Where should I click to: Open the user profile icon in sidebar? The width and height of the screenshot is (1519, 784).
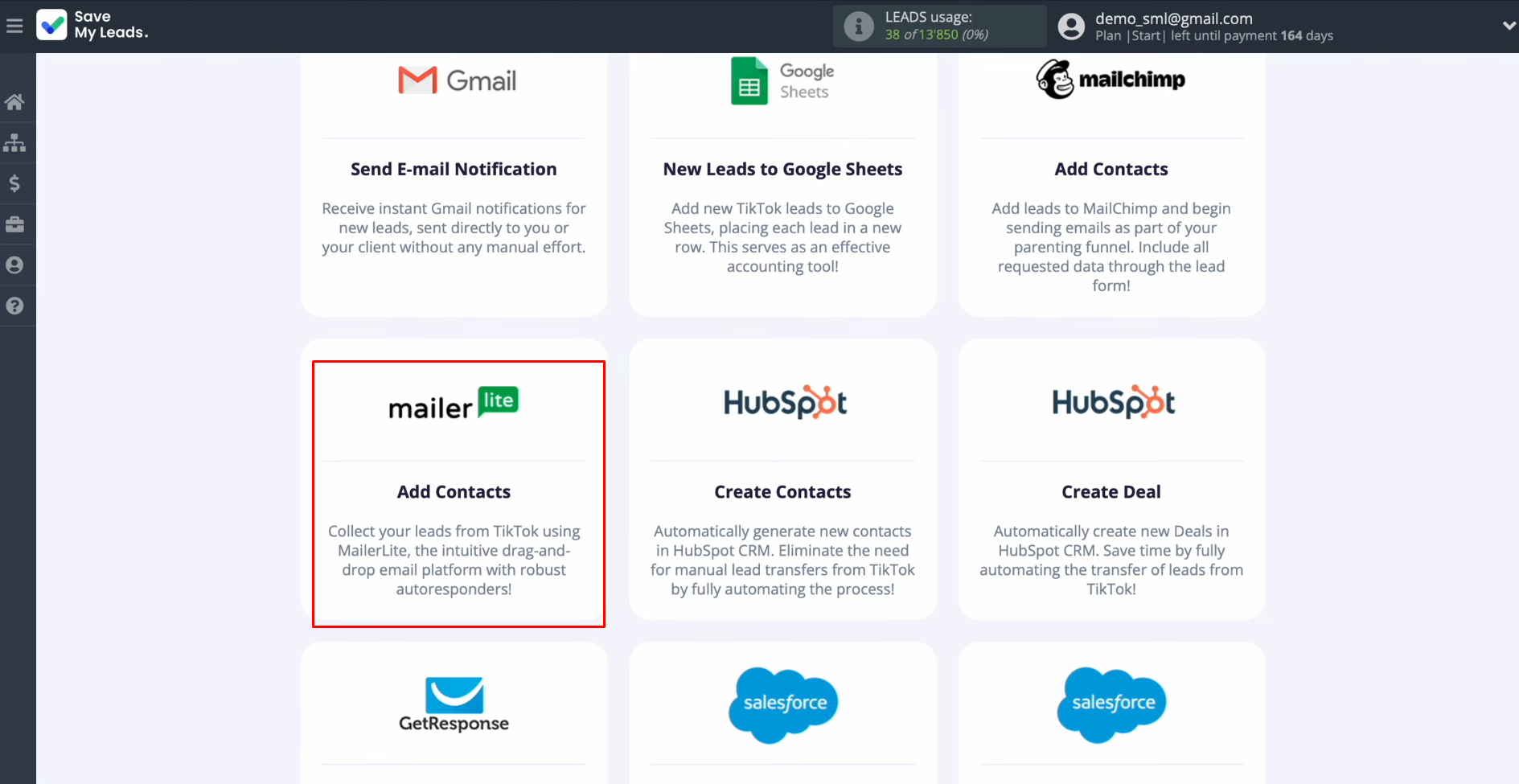pyautogui.click(x=14, y=265)
